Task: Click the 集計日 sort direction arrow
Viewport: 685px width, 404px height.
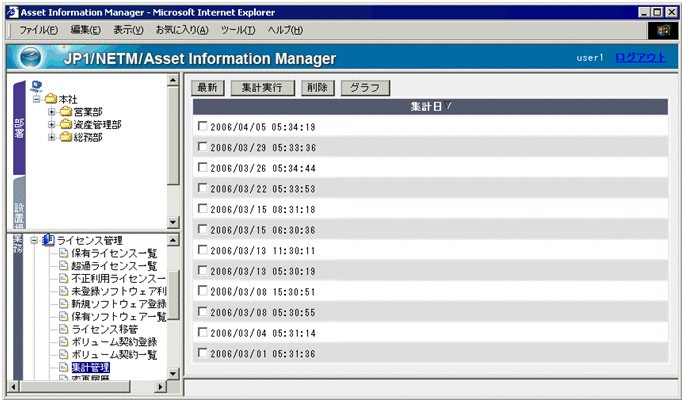Action: 448,106
